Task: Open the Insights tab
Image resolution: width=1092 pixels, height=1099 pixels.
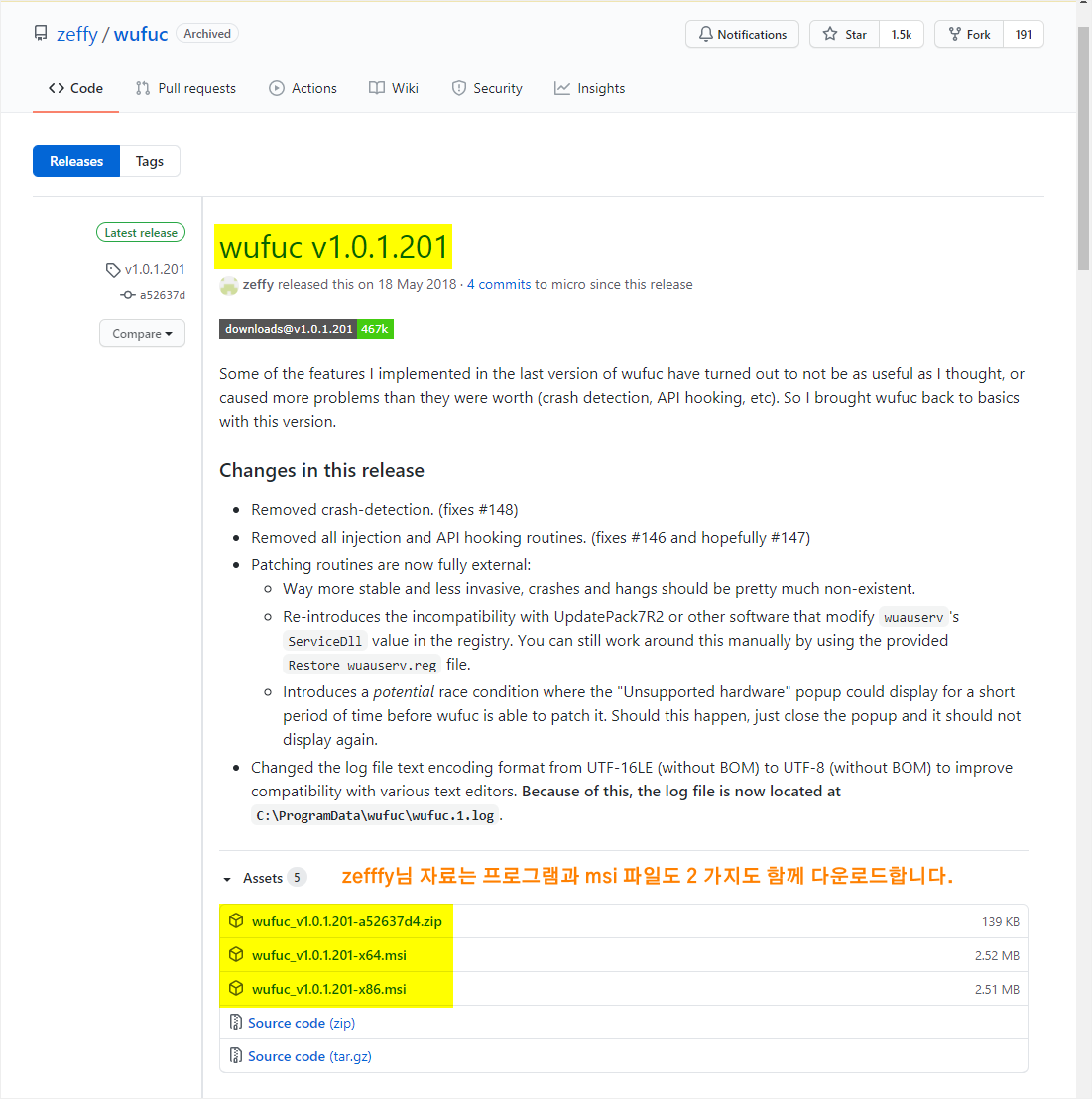Action: [589, 88]
